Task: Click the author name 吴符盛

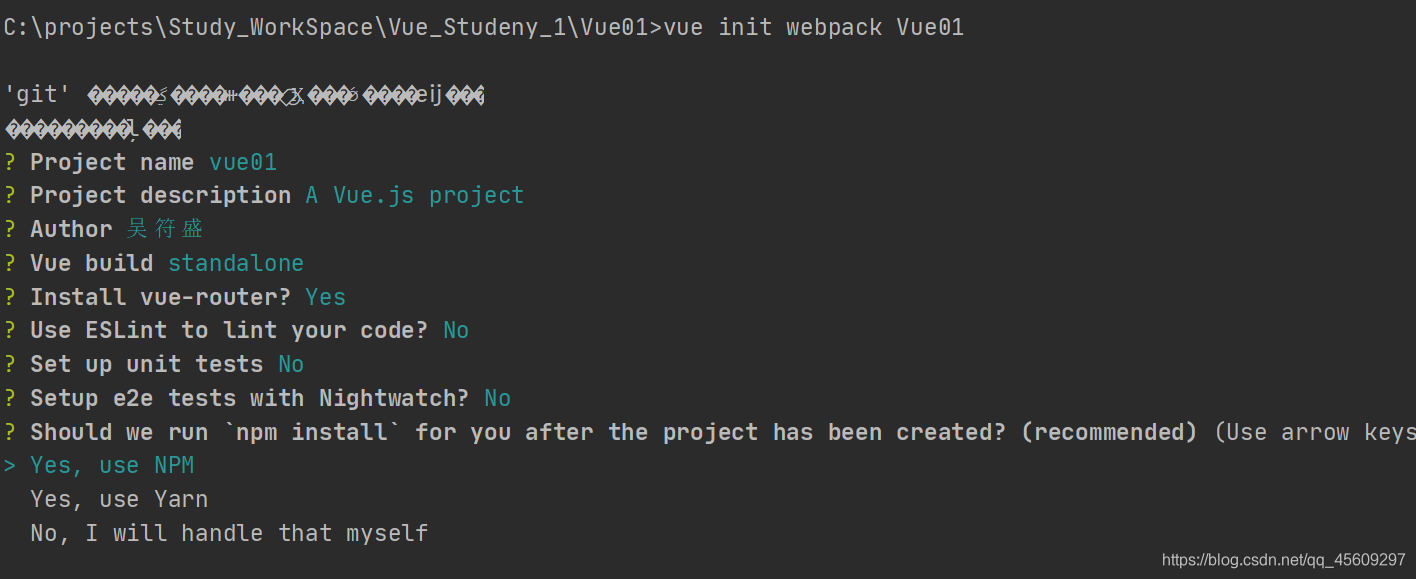Action: click(165, 229)
